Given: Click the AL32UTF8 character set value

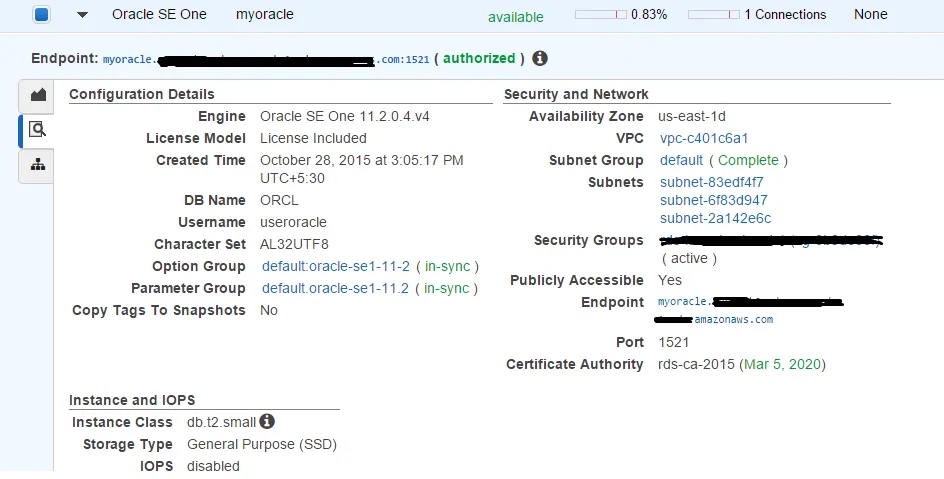Looking at the screenshot, I should click(x=294, y=244).
